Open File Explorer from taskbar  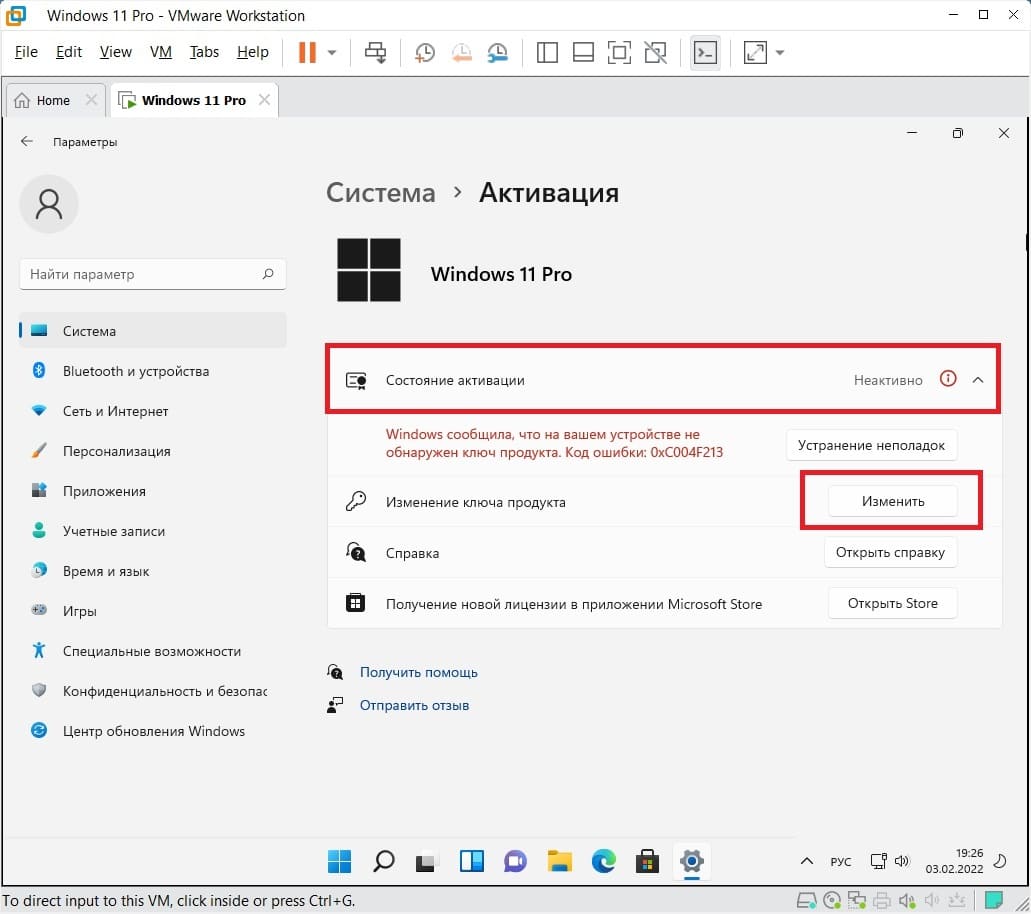pos(560,861)
